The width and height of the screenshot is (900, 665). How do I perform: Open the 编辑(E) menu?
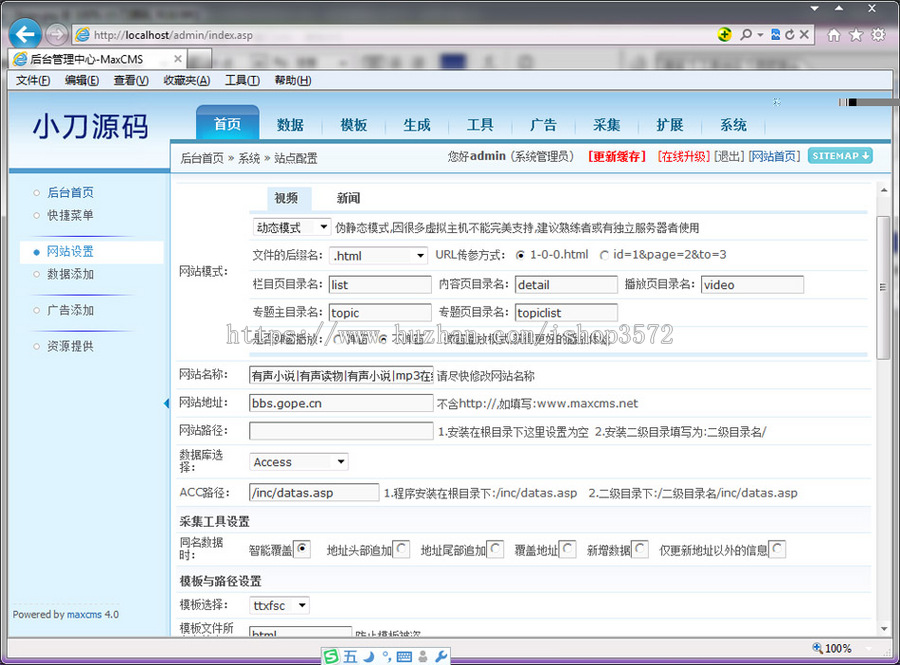point(82,80)
